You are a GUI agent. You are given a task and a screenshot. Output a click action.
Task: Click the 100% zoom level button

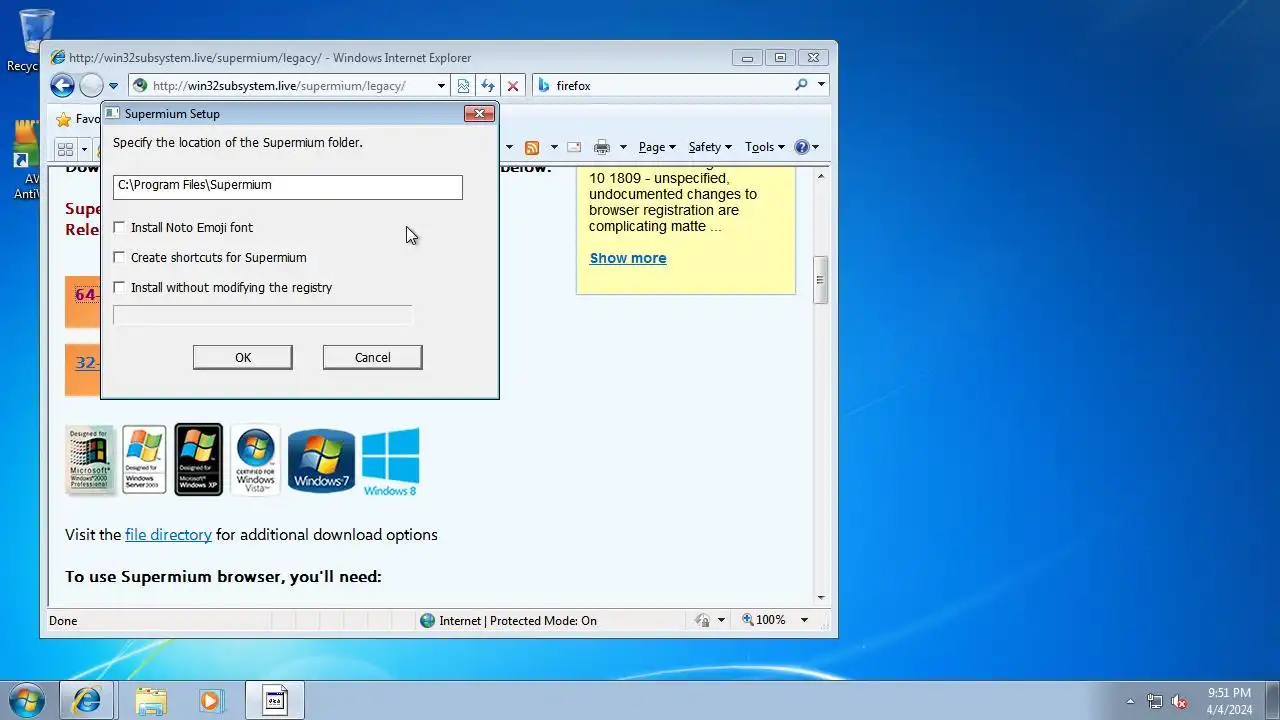click(764, 621)
